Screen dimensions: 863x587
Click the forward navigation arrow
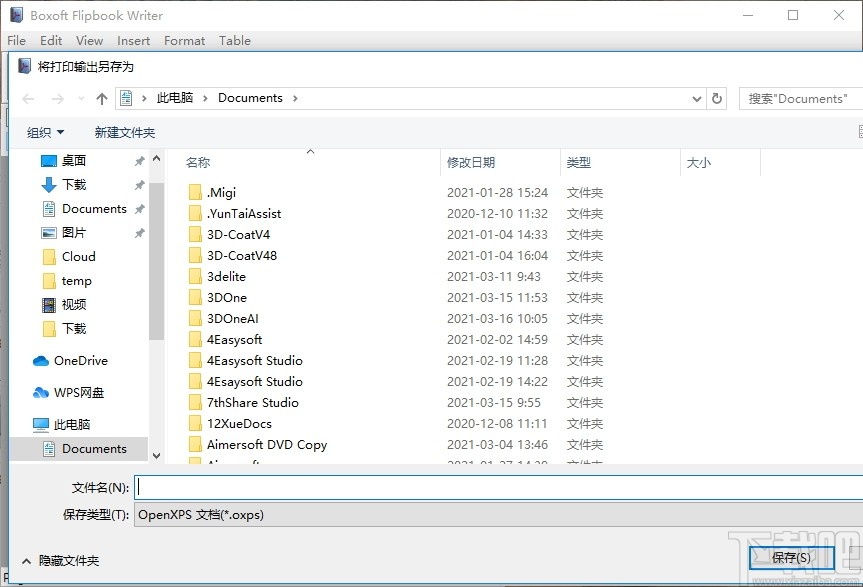click(x=56, y=97)
